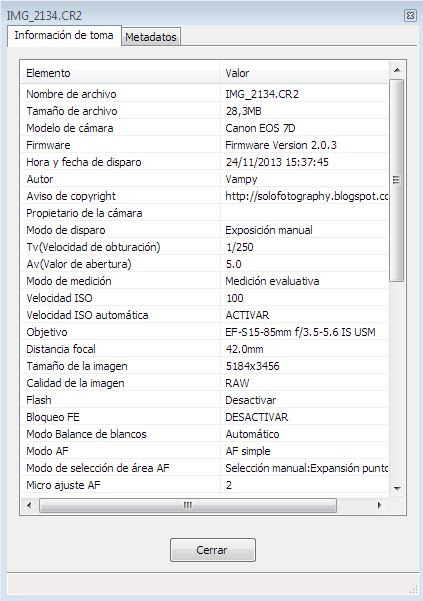Select the Velocidad ISO automática row

[x=205, y=315]
